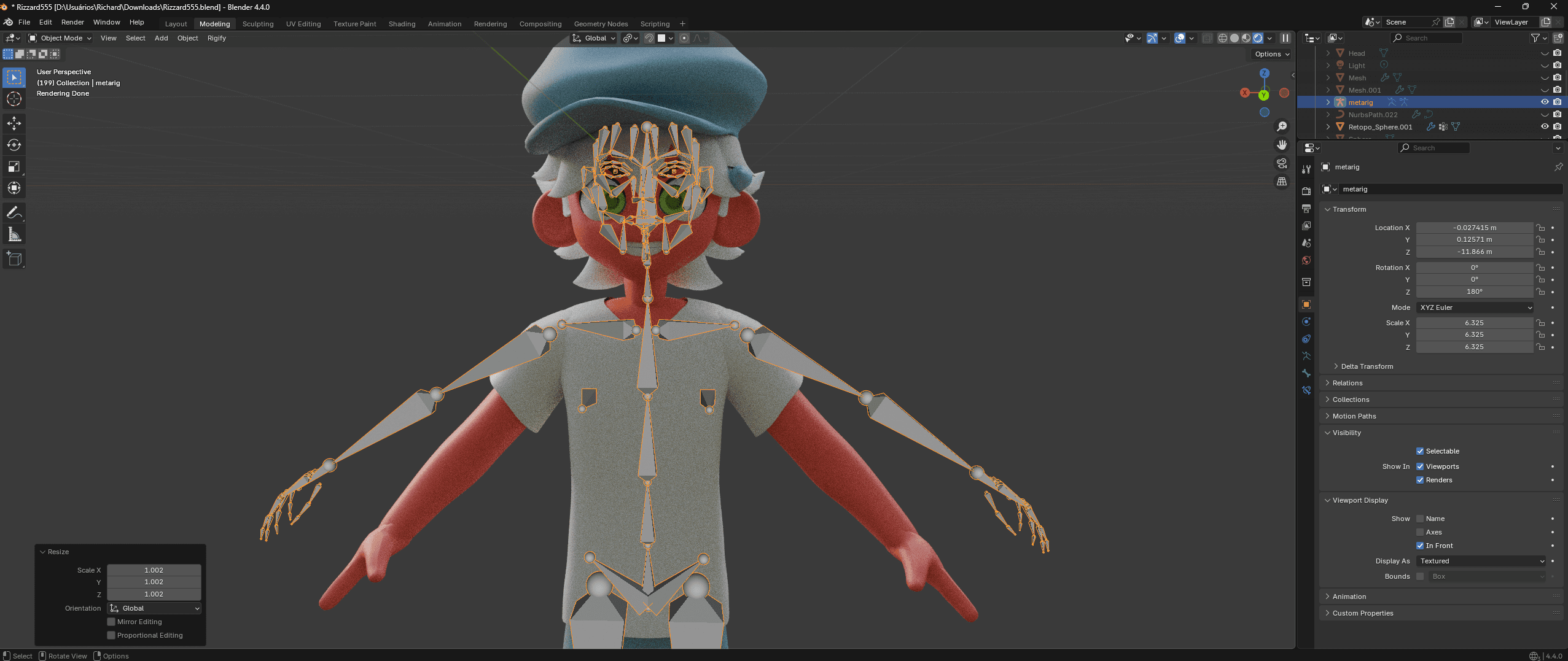Screen dimensions: 1568x661
Task: Expand the Relations panel
Action: (x=1348, y=383)
